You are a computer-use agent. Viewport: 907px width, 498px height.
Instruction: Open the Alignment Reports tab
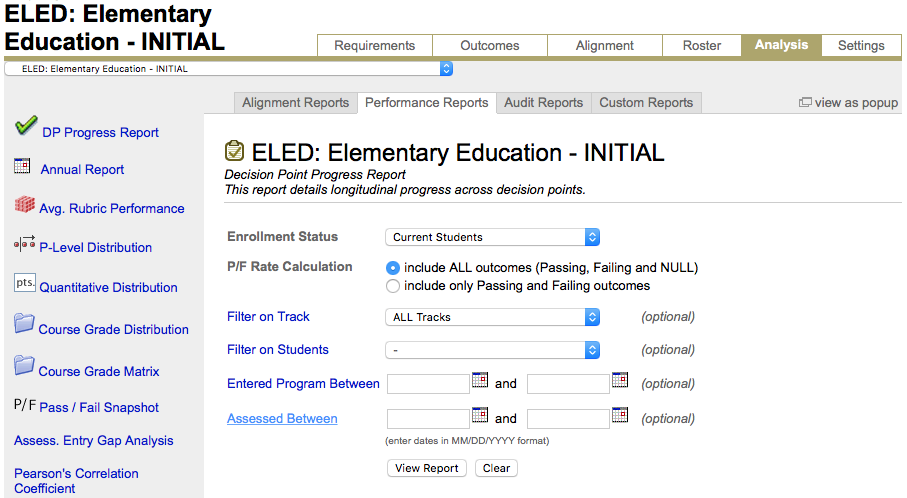295,102
